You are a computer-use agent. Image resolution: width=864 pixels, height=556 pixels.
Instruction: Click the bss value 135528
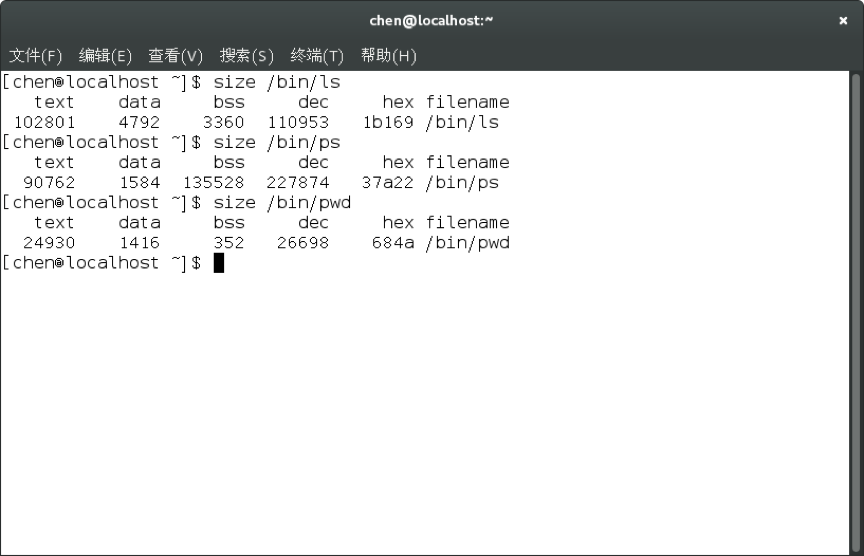(x=213, y=182)
